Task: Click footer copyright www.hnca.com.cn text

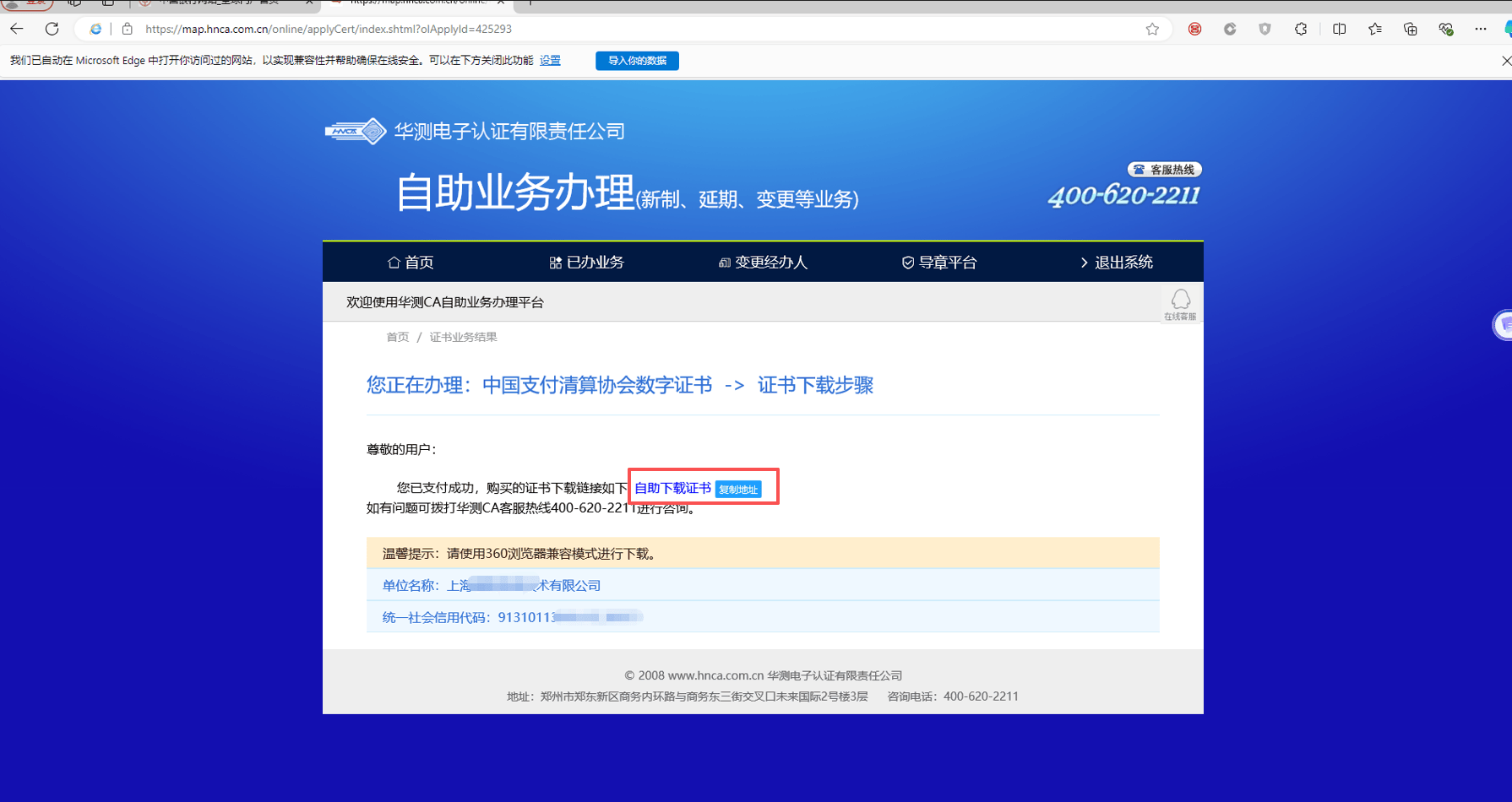Action: (x=763, y=675)
